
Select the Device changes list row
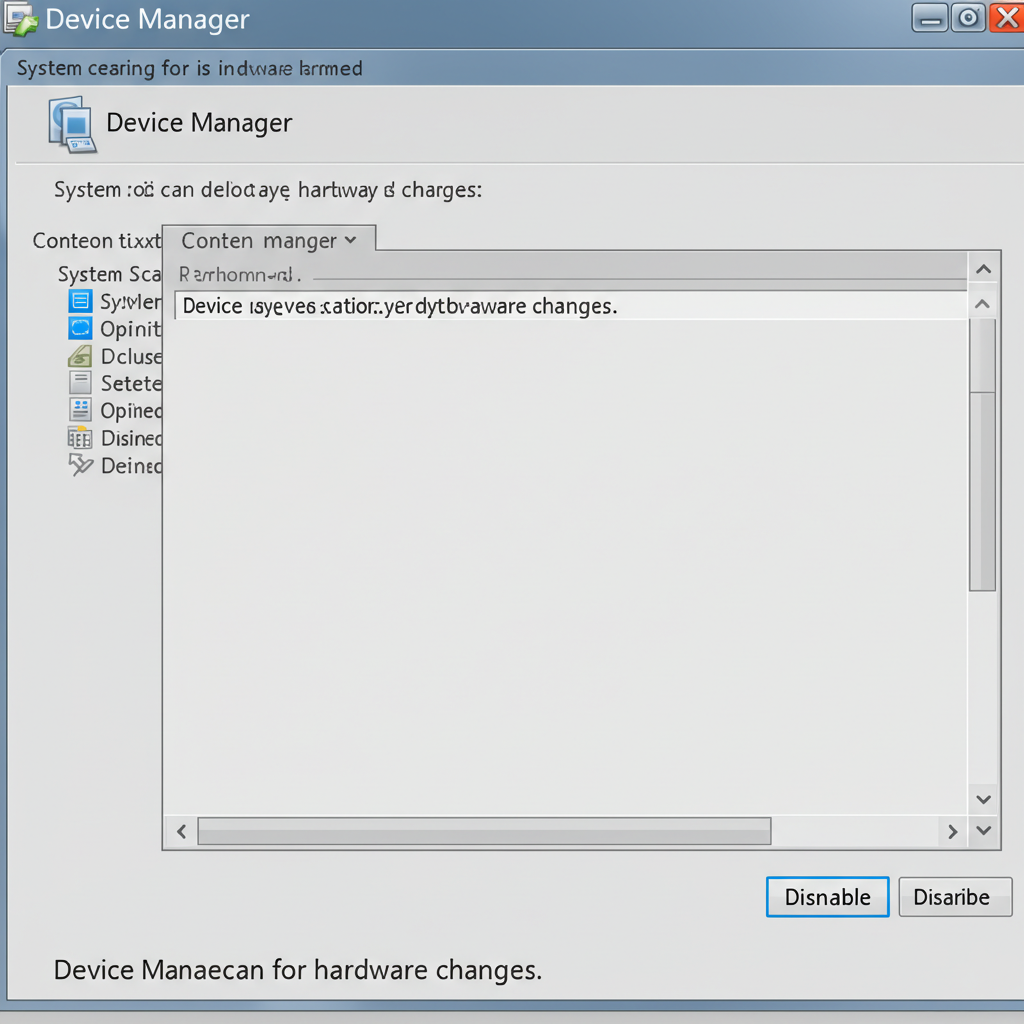[x=571, y=306]
